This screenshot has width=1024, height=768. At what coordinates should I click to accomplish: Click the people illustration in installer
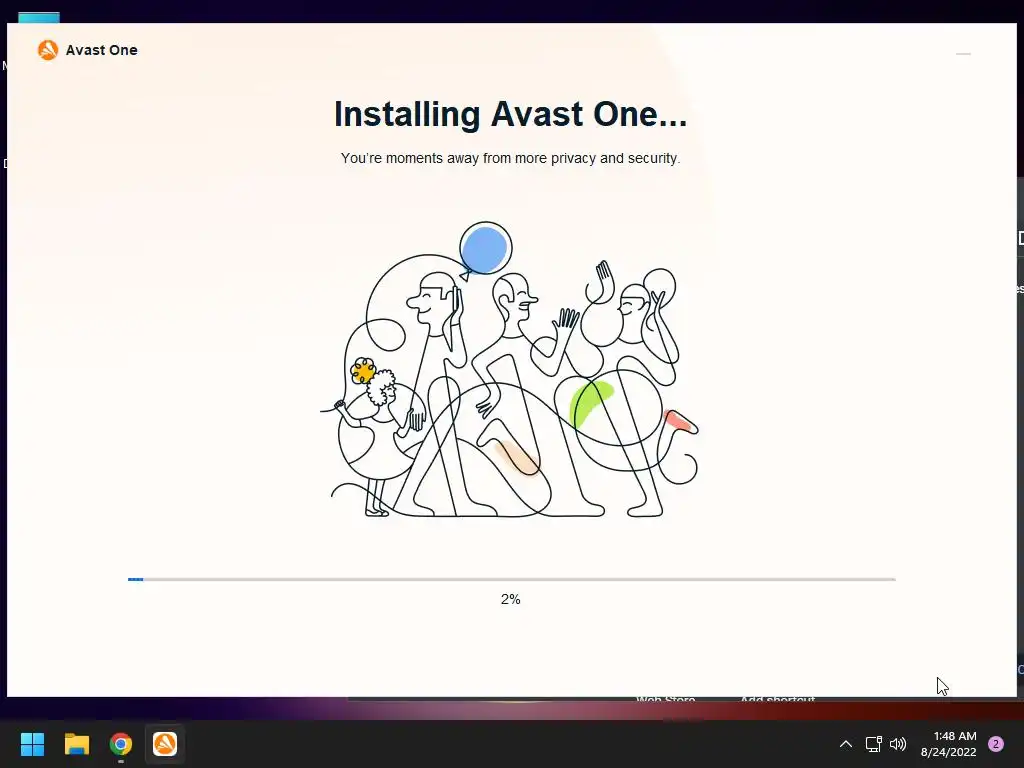tap(510, 370)
